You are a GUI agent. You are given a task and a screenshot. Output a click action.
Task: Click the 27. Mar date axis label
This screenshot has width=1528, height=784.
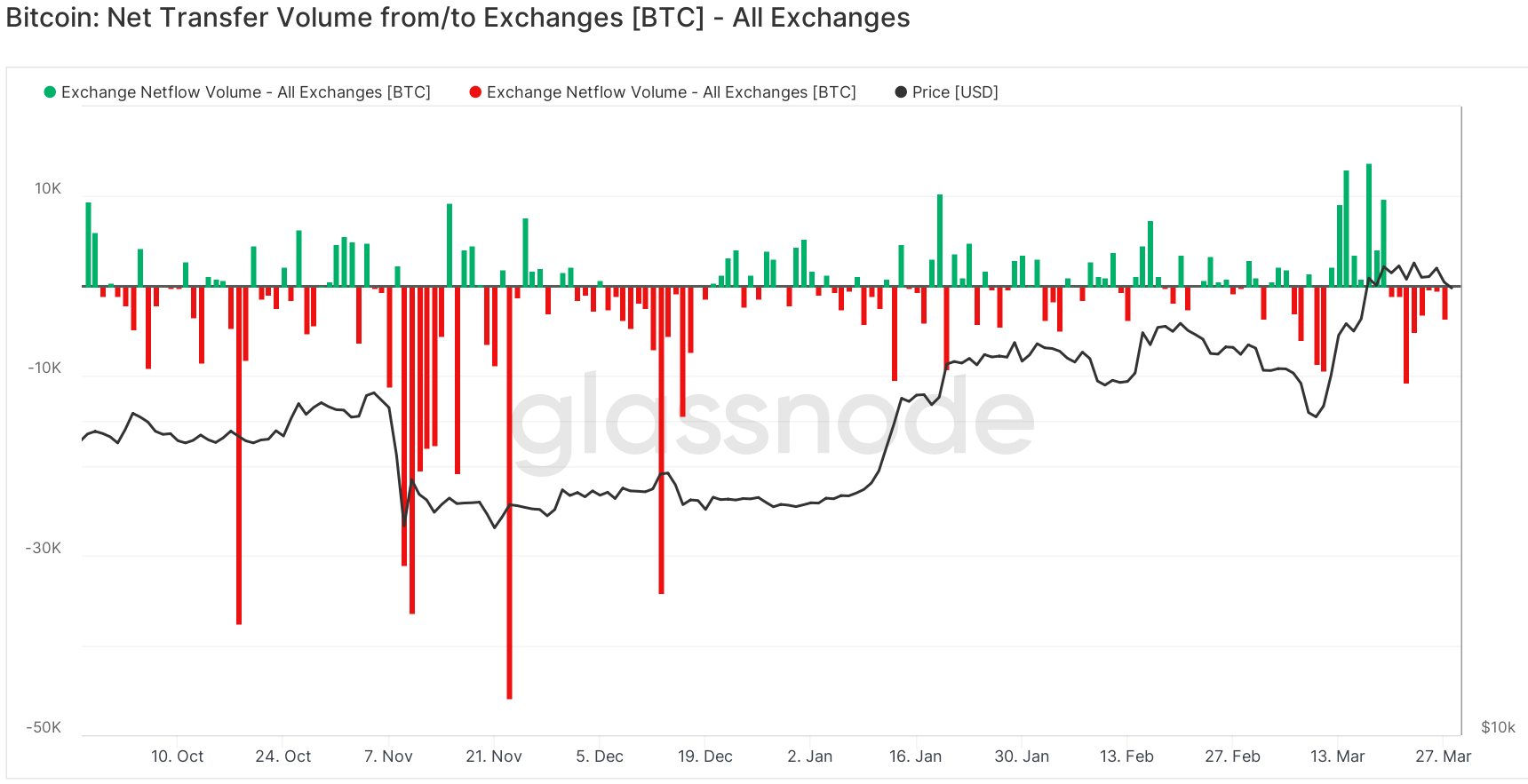1443,756
